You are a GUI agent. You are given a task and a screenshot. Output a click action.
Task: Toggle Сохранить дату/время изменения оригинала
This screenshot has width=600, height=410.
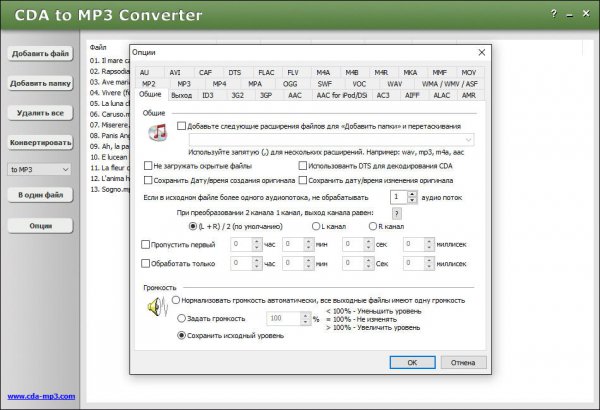(x=303, y=180)
